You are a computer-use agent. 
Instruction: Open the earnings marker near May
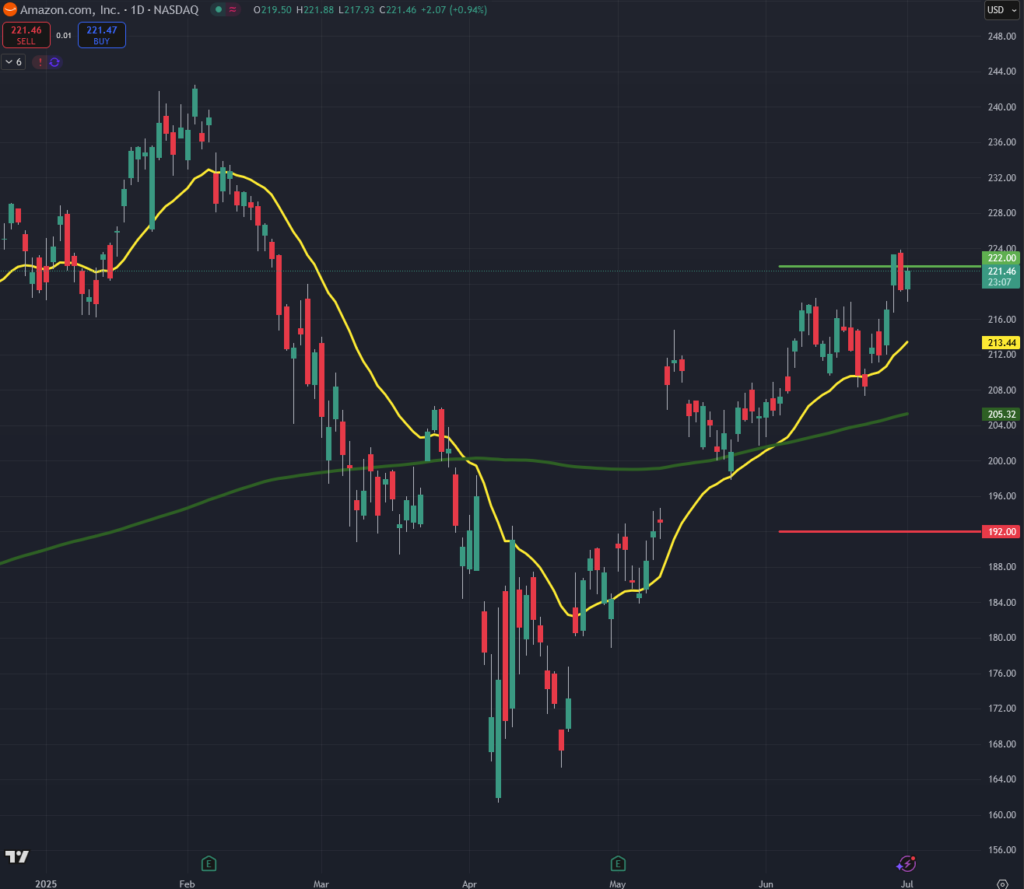[618, 864]
